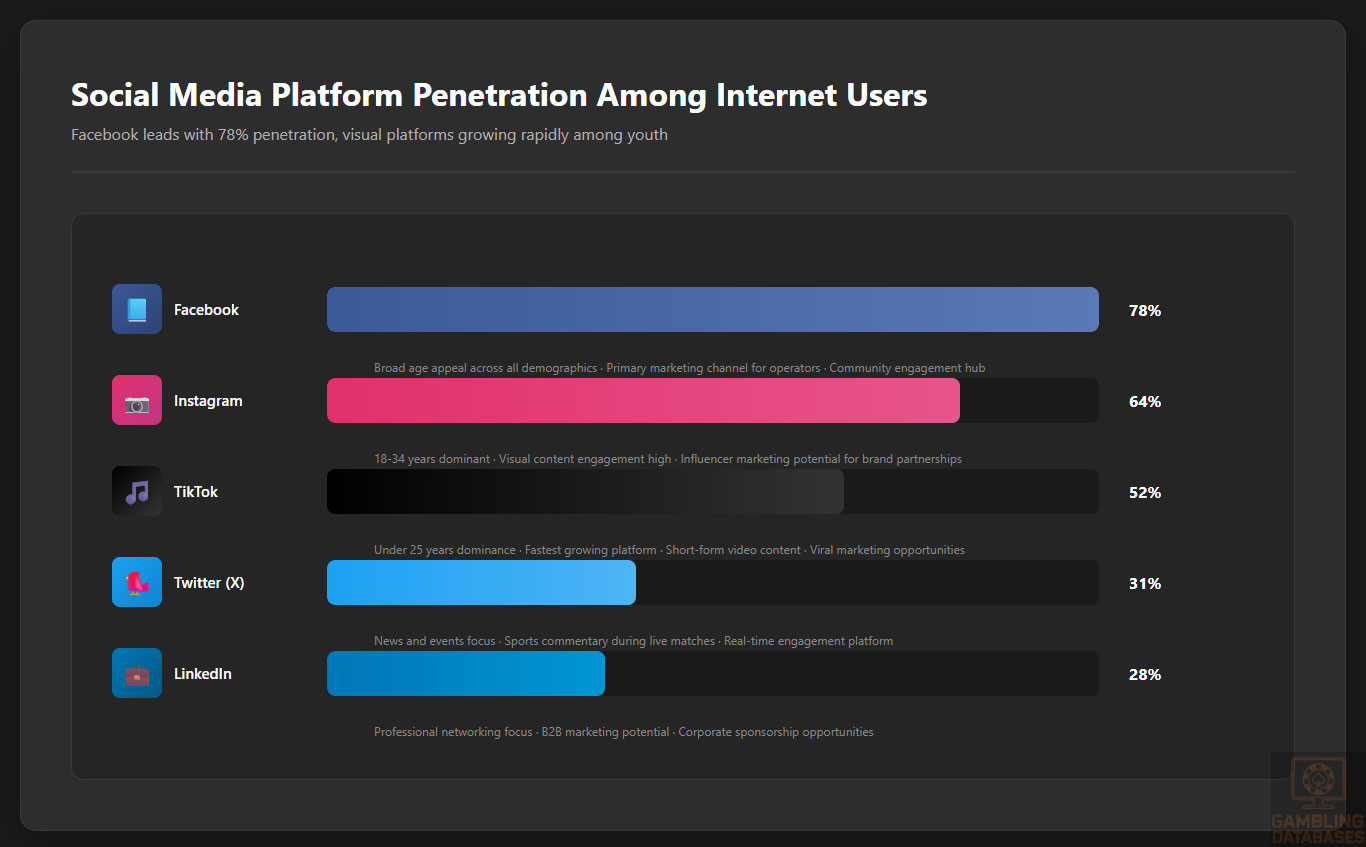This screenshot has width=1366, height=847.
Task: Click the Facebook 78% penetration bar
Action: click(x=712, y=310)
